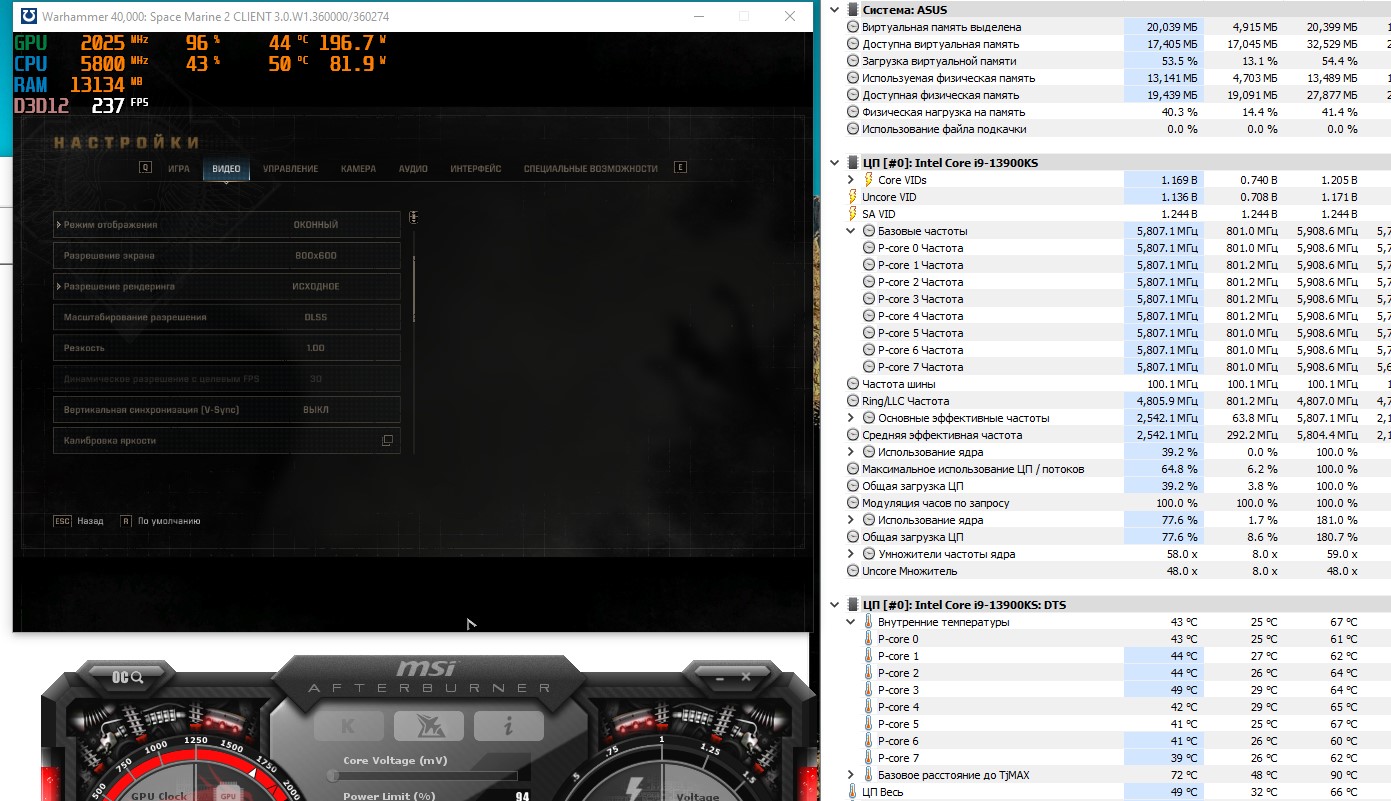Click the lightning icon beside Uncore VID

(x=853, y=197)
